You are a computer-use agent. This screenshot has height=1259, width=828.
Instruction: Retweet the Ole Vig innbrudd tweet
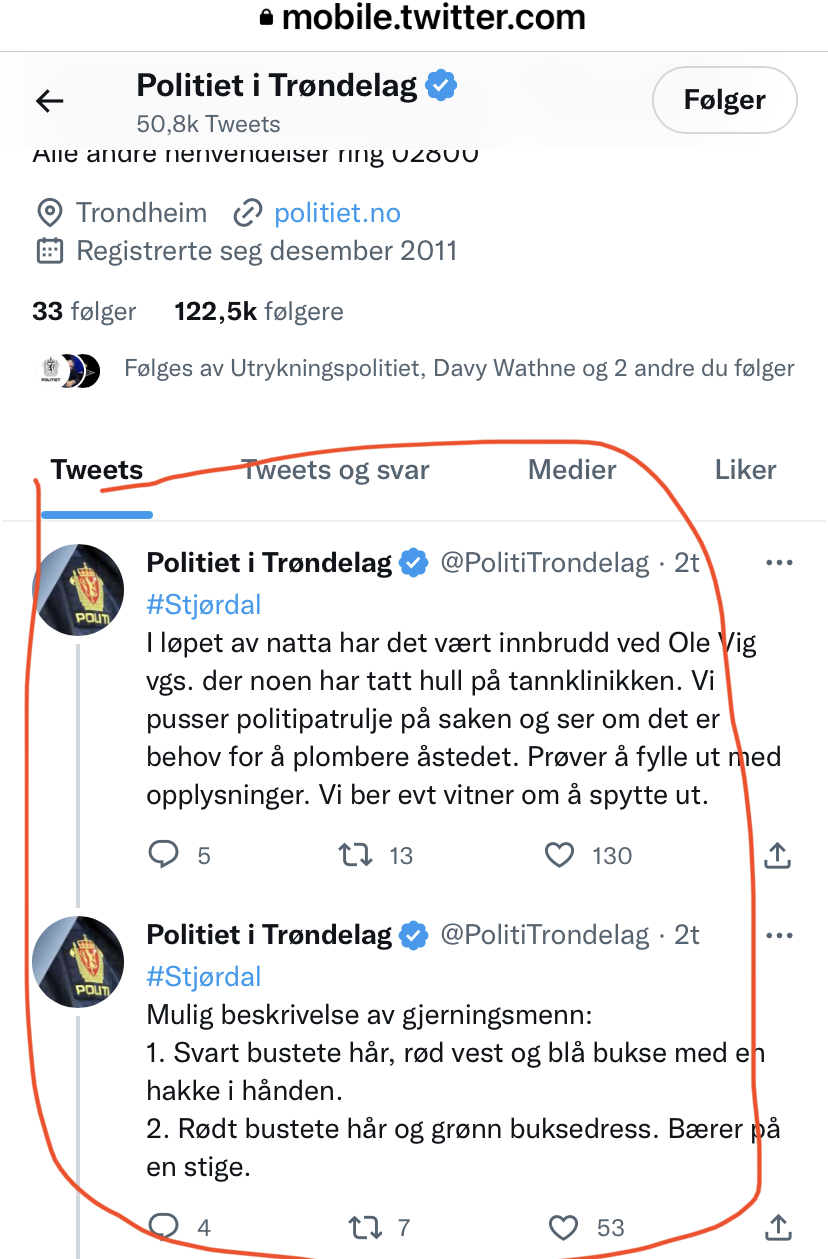point(356,855)
